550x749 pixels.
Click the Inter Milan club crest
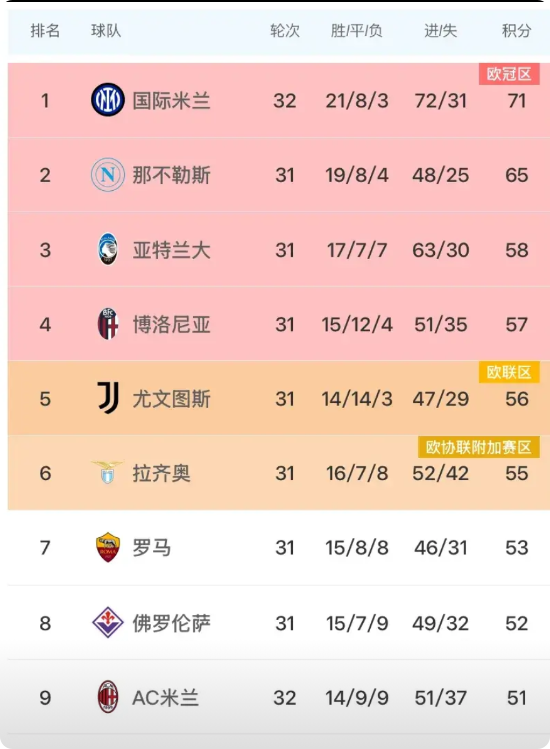pyautogui.click(x=108, y=100)
